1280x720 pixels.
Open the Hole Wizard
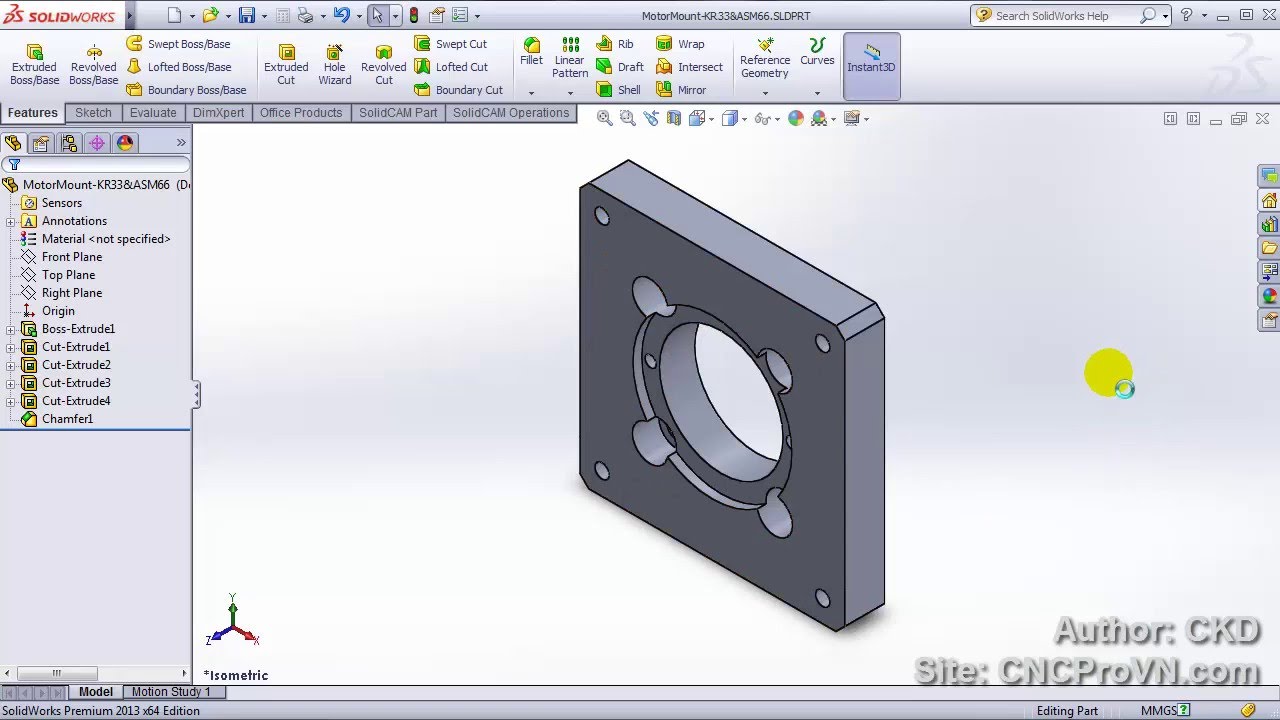click(x=335, y=65)
